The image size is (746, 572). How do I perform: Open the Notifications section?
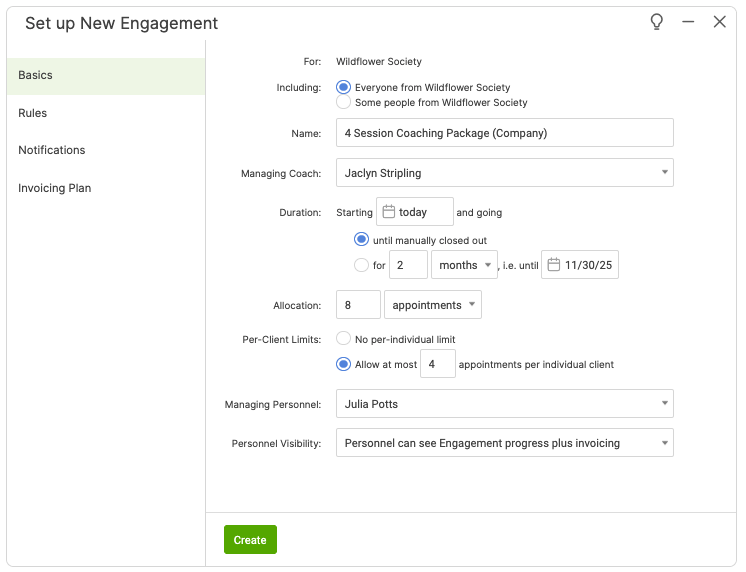52,150
